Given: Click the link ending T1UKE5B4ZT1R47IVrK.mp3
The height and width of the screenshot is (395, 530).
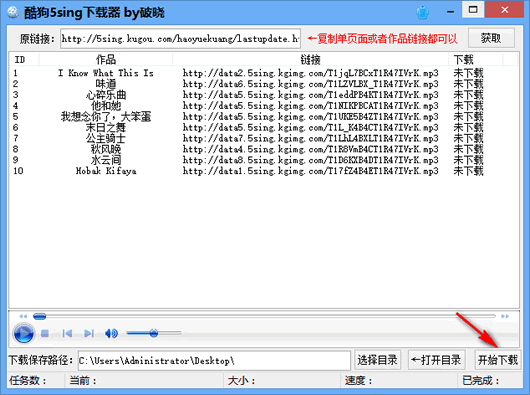Looking at the screenshot, I should point(311,117).
